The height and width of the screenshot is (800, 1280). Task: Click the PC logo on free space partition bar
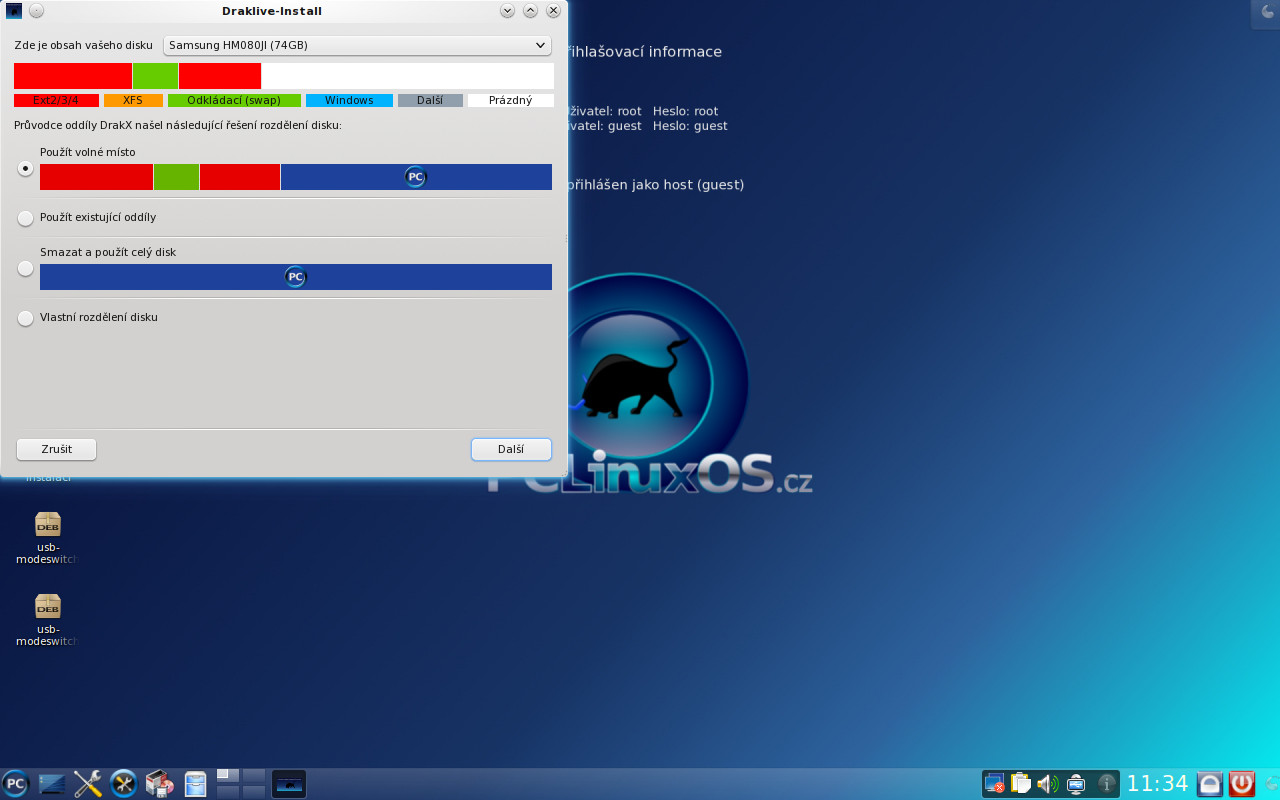415,177
